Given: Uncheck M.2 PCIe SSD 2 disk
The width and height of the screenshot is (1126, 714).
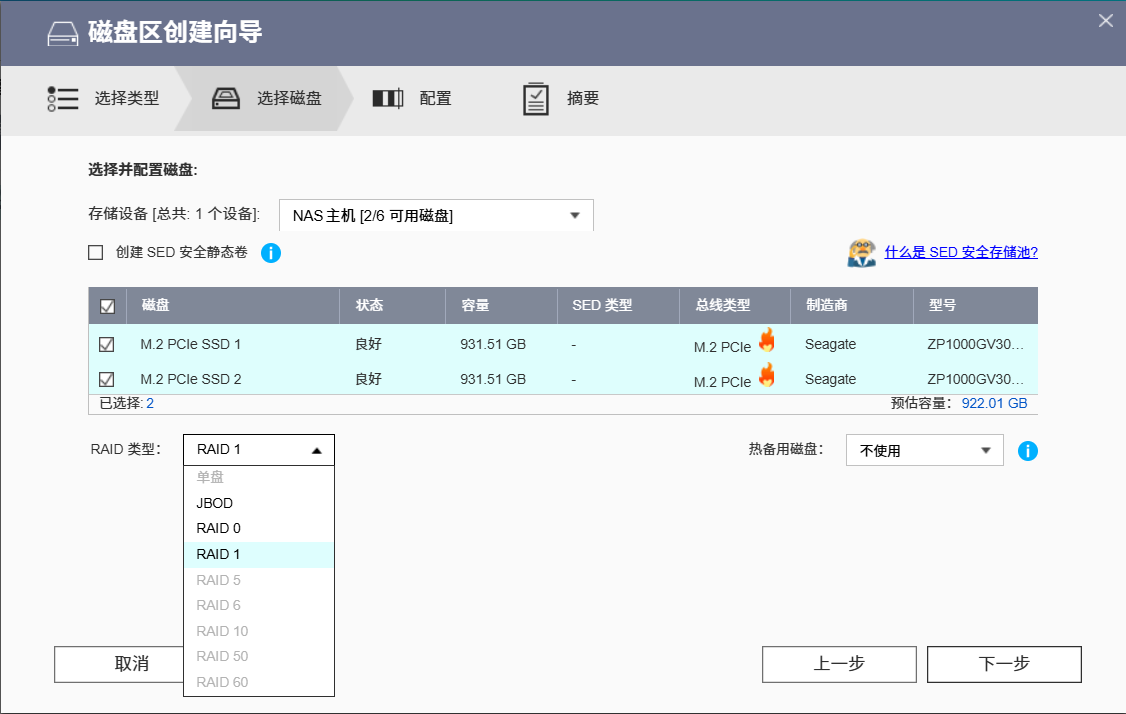Looking at the screenshot, I should point(107,380).
